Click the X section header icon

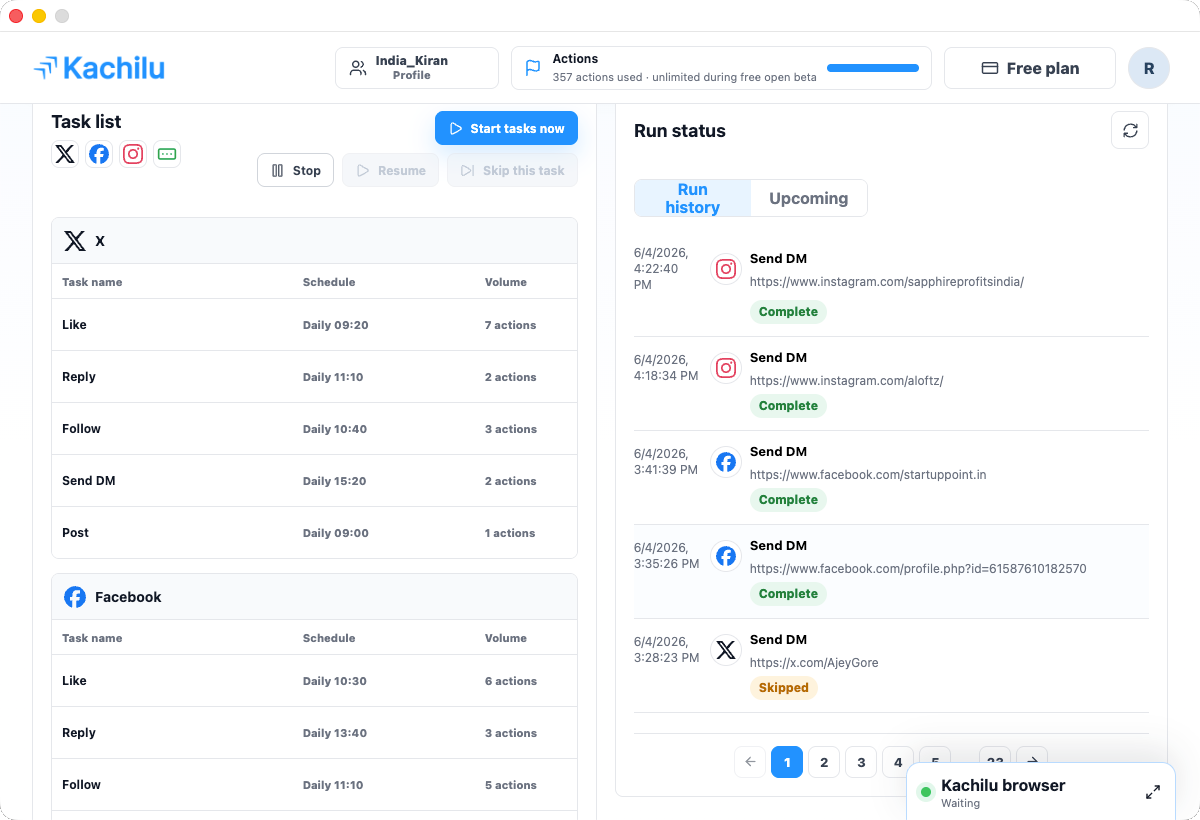tap(75, 241)
